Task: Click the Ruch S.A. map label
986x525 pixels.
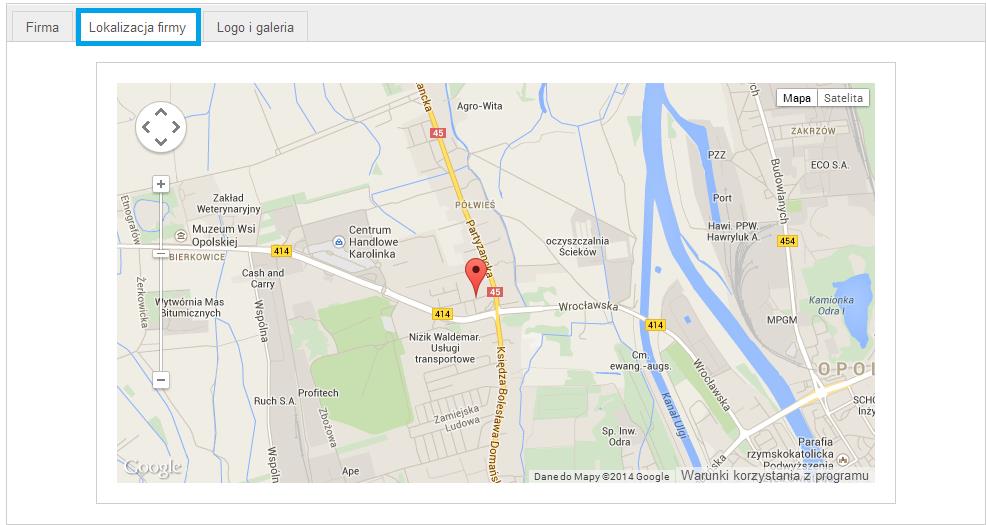Action: (275, 401)
